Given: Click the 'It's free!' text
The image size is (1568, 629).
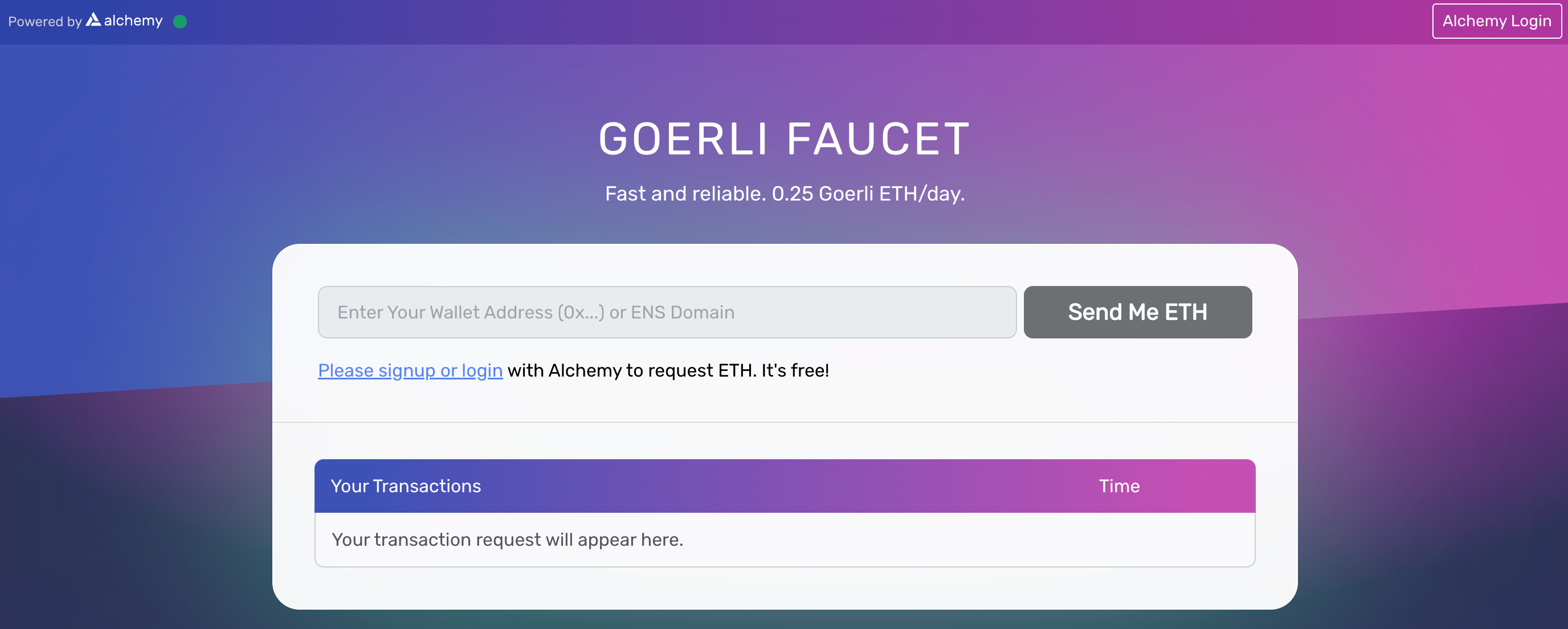Looking at the screenshot, I should pos(795,370).
